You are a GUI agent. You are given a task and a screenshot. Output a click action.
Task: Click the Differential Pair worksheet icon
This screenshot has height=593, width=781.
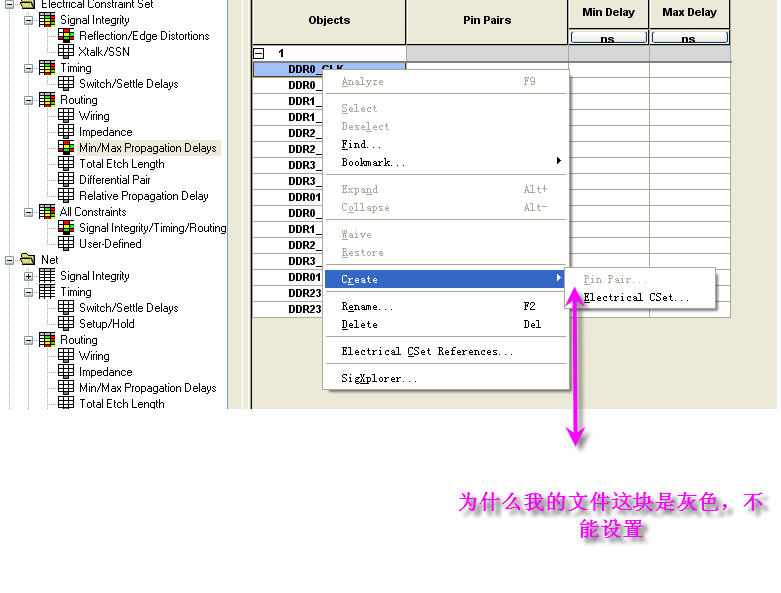66,179
